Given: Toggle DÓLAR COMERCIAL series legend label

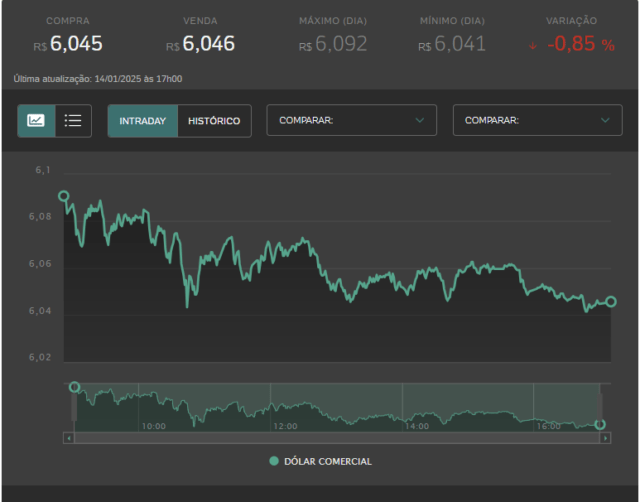Looking at the screenshot, I should 328,462.
